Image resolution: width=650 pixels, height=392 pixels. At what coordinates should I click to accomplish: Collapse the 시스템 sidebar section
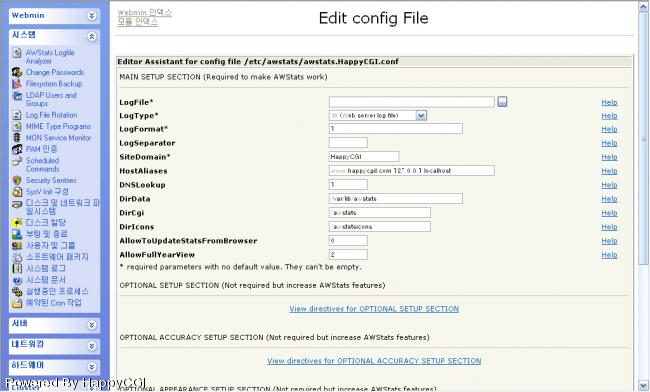pyautogui.click(x=92, y=36)
